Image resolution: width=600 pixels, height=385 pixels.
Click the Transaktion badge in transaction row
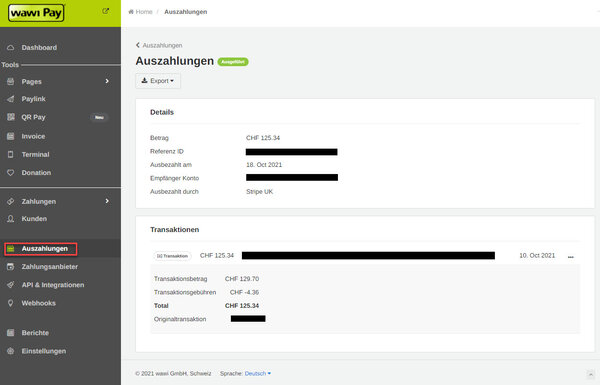pos(172,256)
